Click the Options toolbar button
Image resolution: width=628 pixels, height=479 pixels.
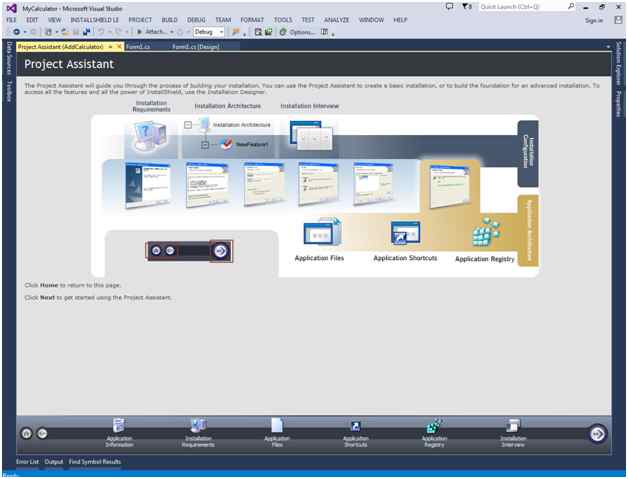(297, 32)
